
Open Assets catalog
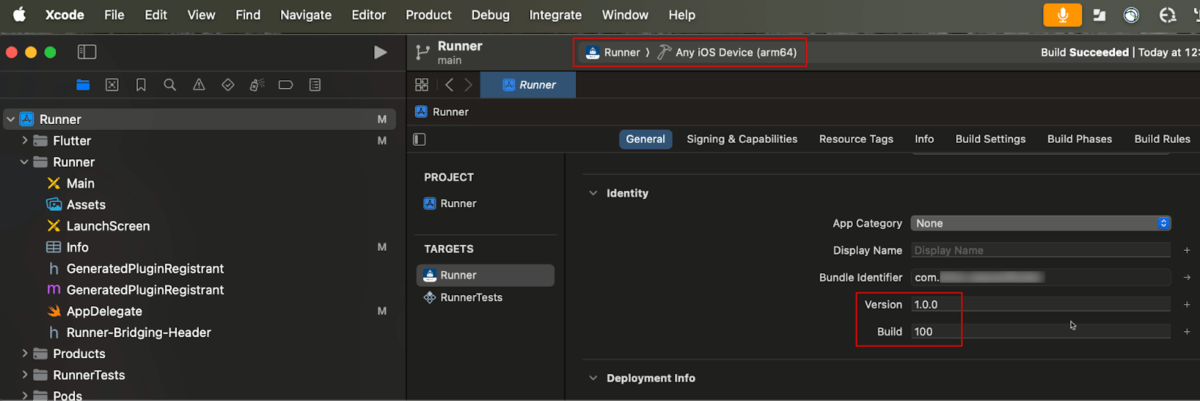(x=86, y=204)
